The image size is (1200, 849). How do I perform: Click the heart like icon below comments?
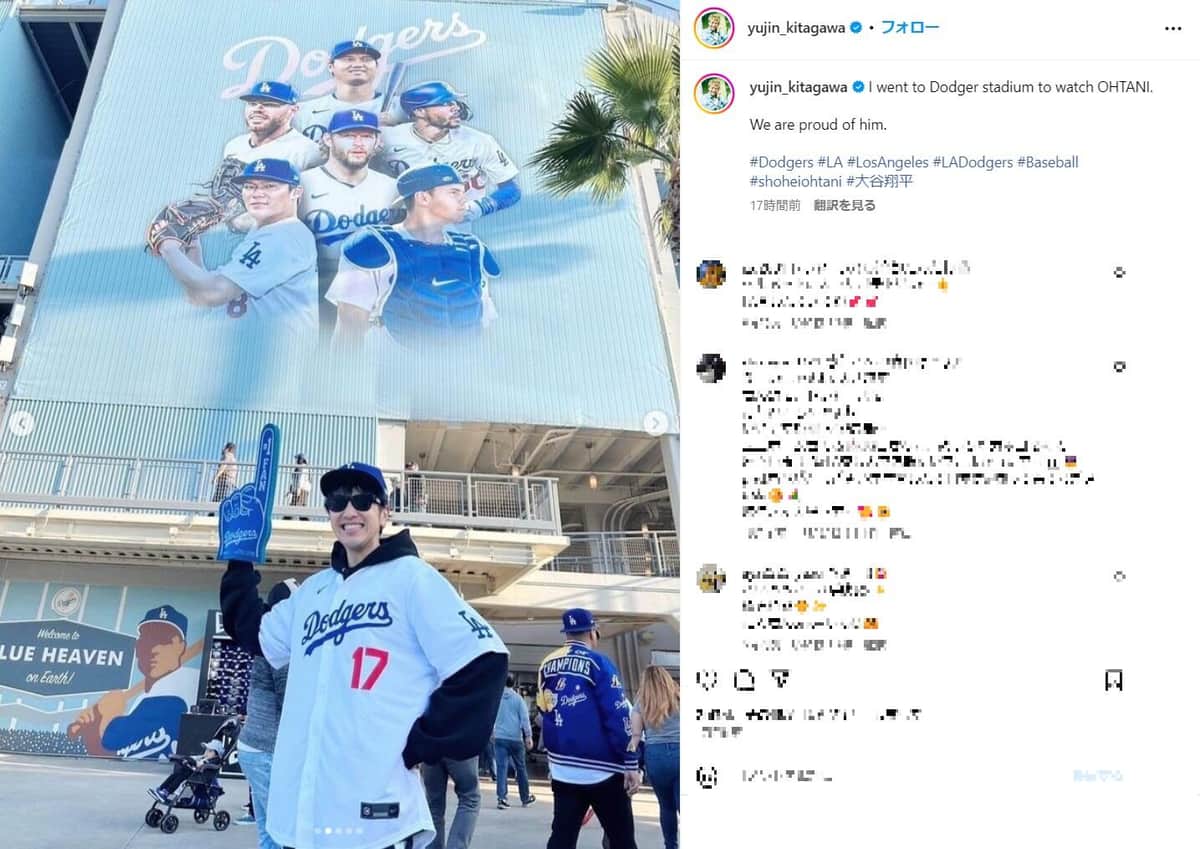point(707,680)
